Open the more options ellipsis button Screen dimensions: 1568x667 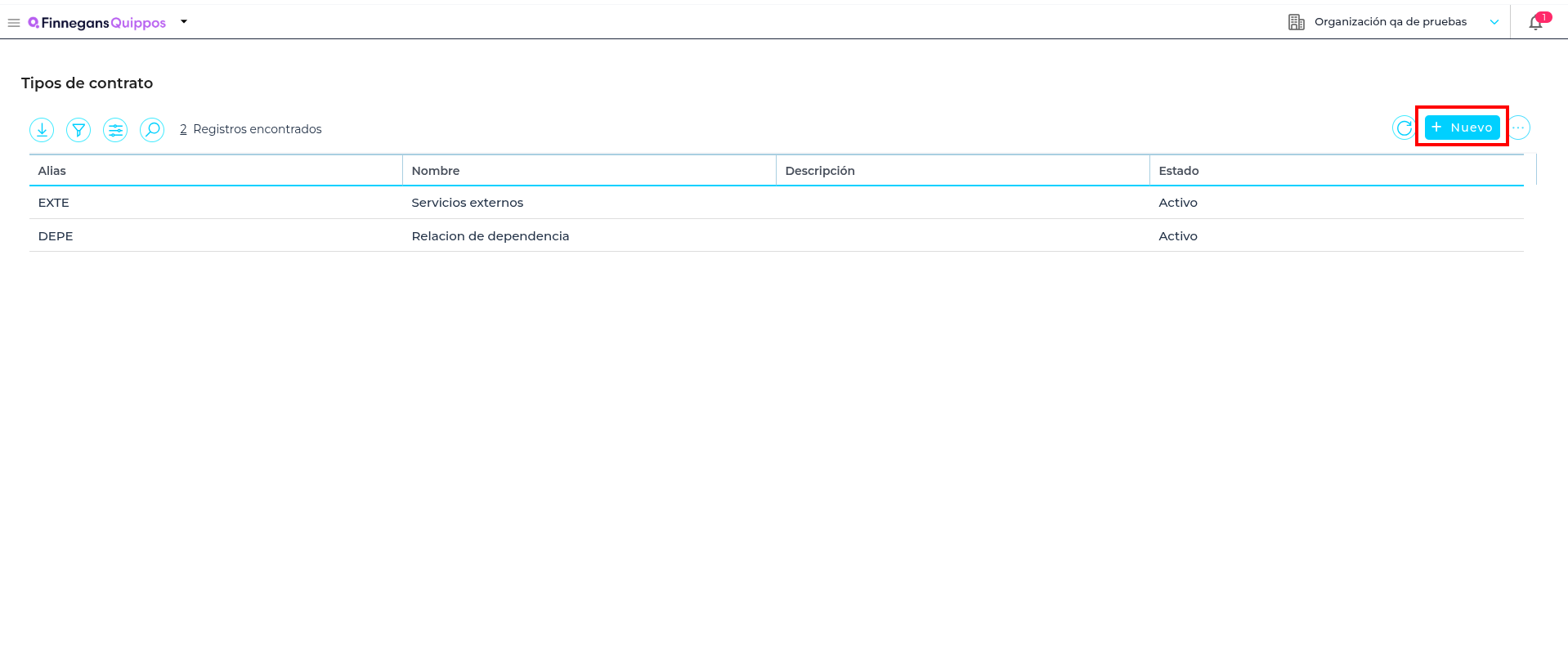(x=1518, y=128)
